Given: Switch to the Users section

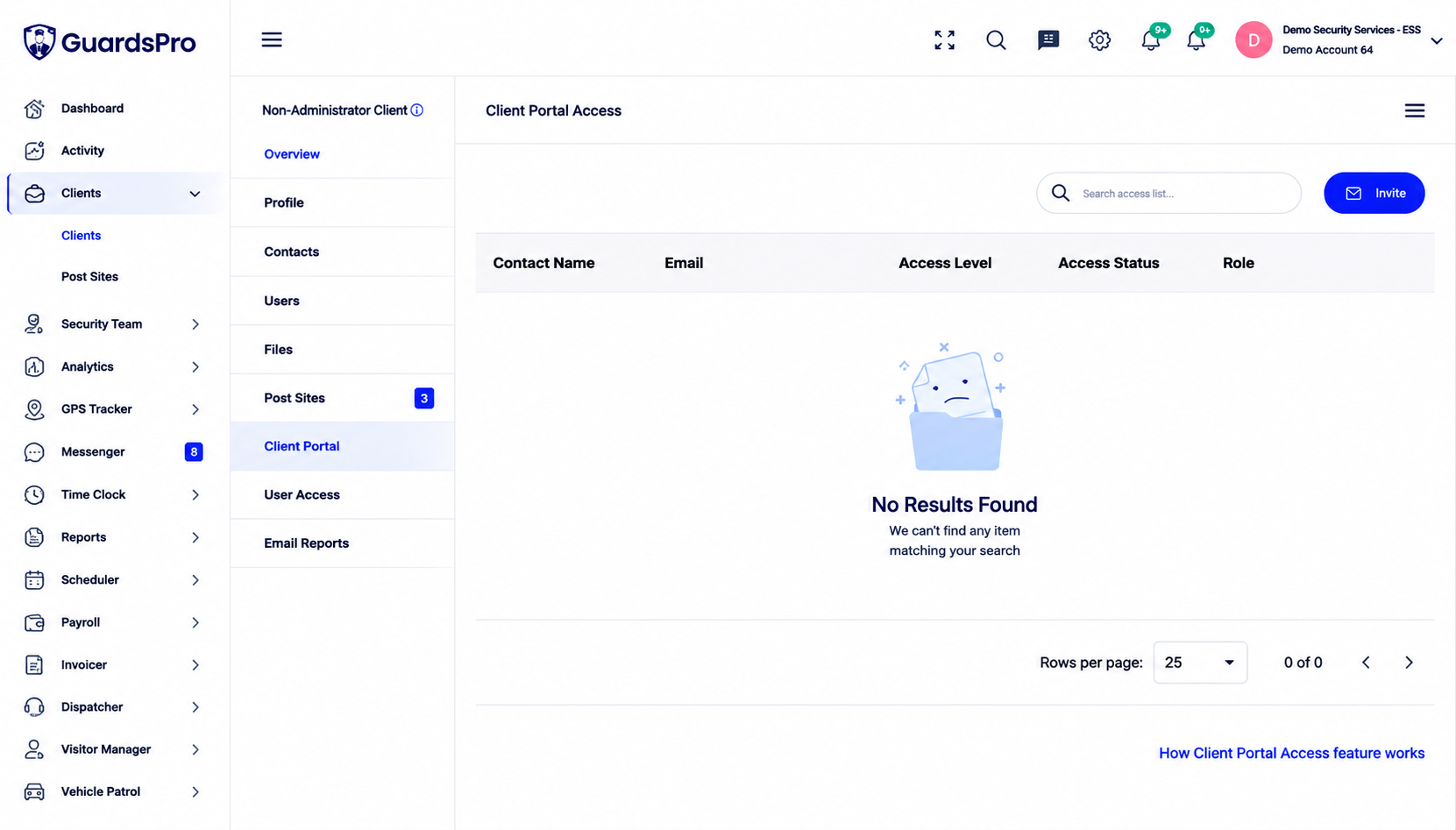Looking at the screenshot, I should [342, 301].
